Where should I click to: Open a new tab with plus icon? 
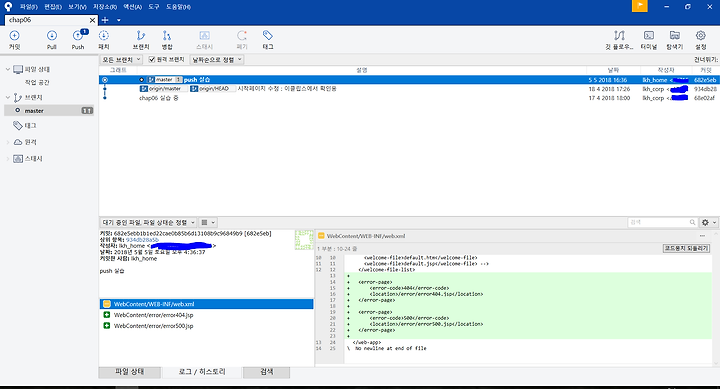[x=105, y=20]
